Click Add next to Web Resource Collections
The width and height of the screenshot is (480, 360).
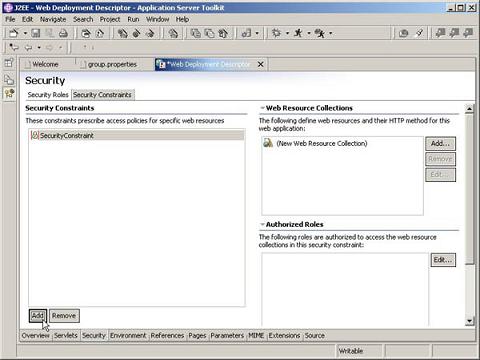pyautogui.click(x=440, y=144)
